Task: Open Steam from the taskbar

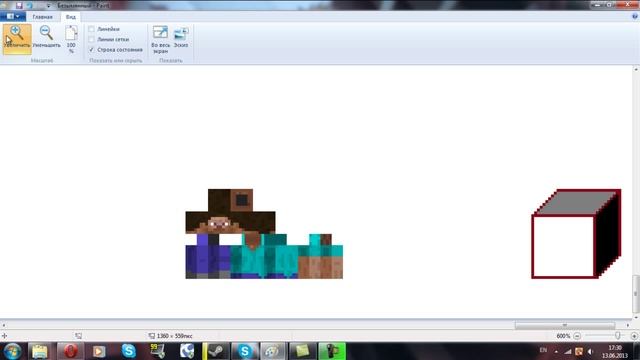Action: [216, 351]
